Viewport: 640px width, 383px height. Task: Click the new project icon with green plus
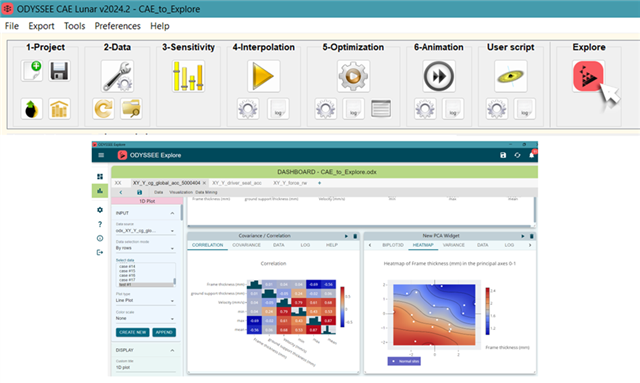tap(32, 71)
